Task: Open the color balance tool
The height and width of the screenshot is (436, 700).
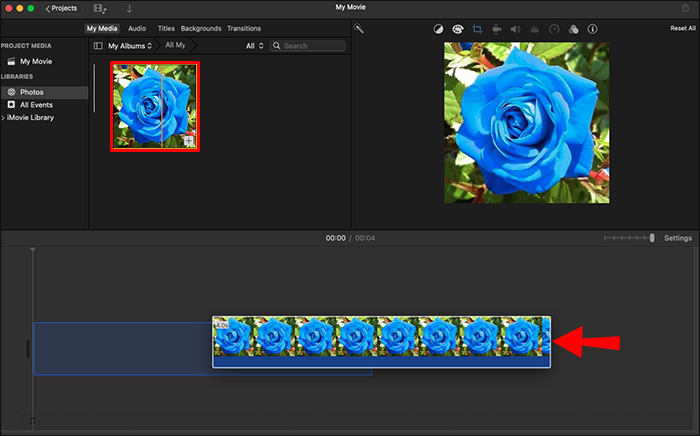Action: [x=438, y=29]
